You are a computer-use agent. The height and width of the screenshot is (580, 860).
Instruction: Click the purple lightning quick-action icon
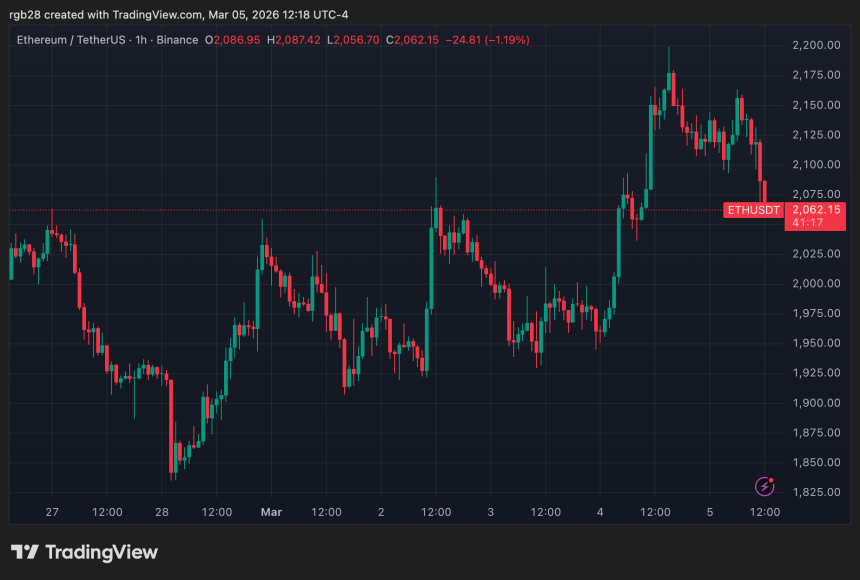763,484
